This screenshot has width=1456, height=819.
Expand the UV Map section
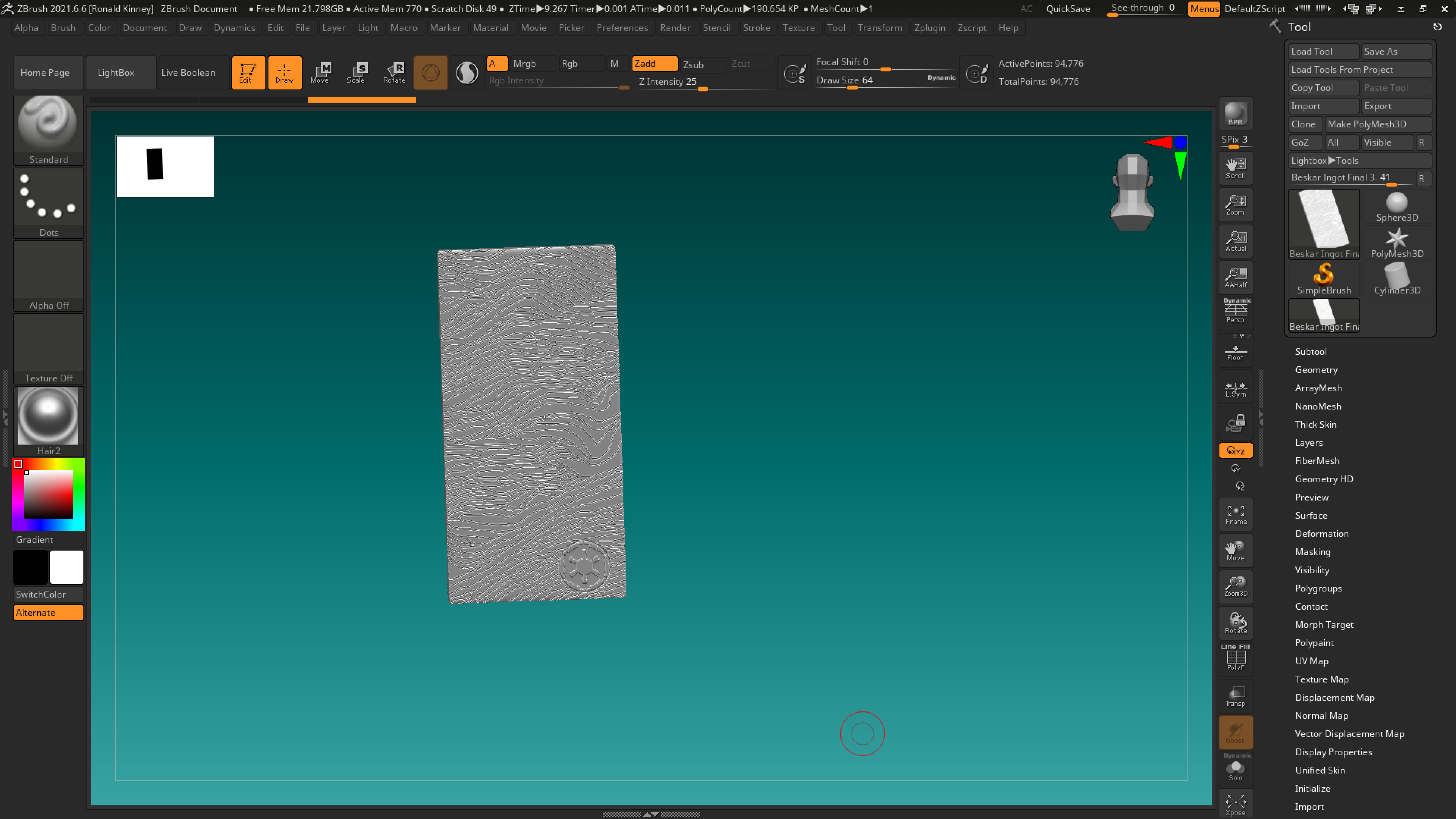pos(1311,661)
